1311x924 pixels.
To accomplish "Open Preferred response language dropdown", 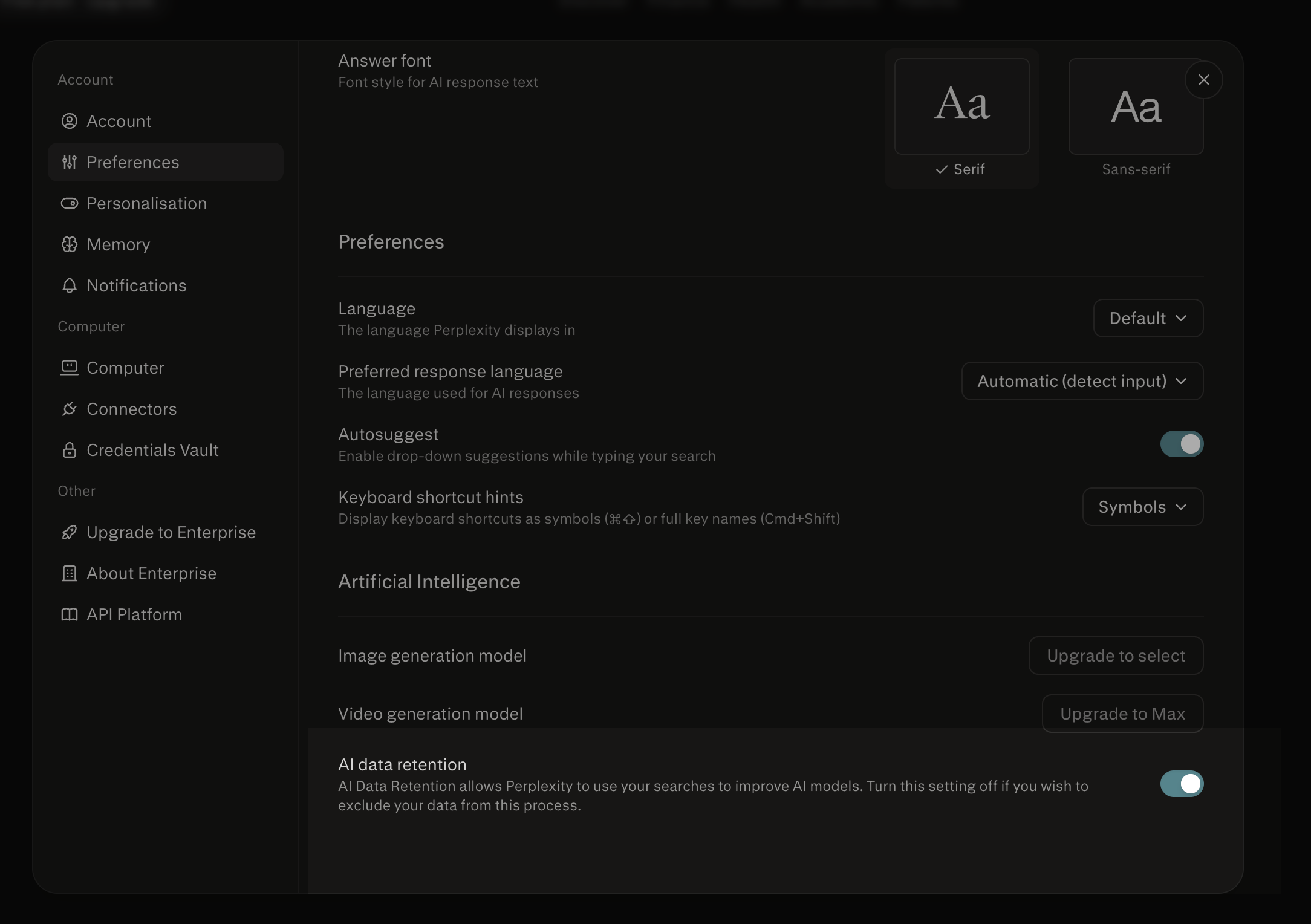I will point(1082,381).
